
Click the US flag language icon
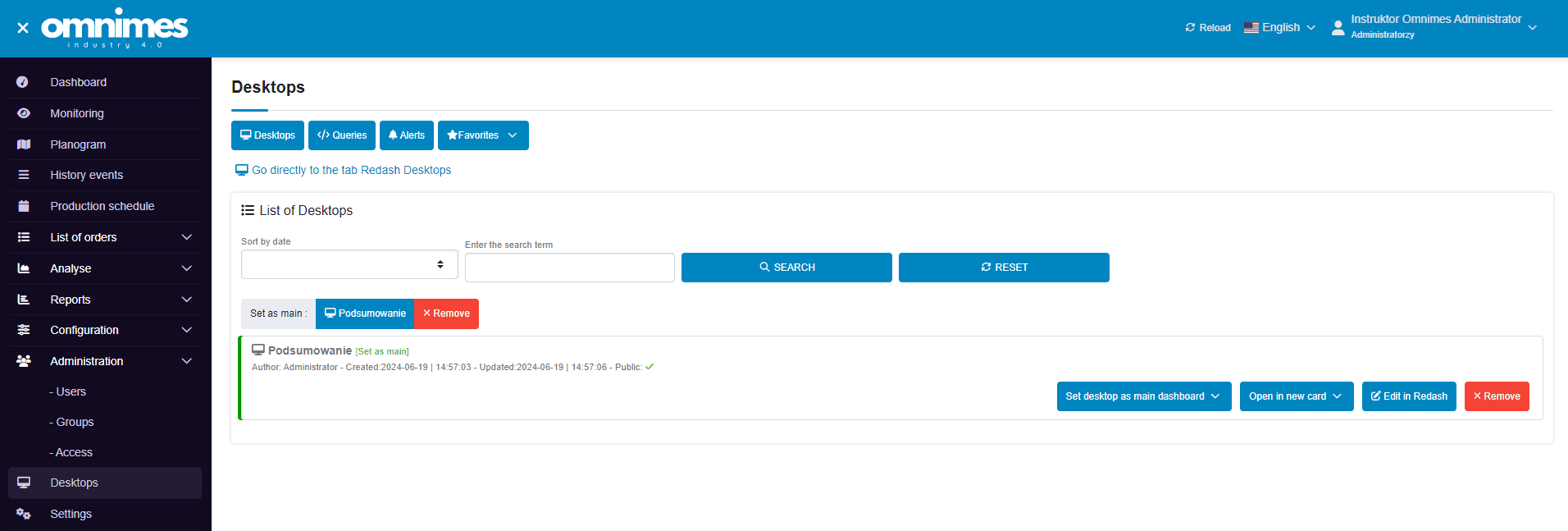[1251, 28]
